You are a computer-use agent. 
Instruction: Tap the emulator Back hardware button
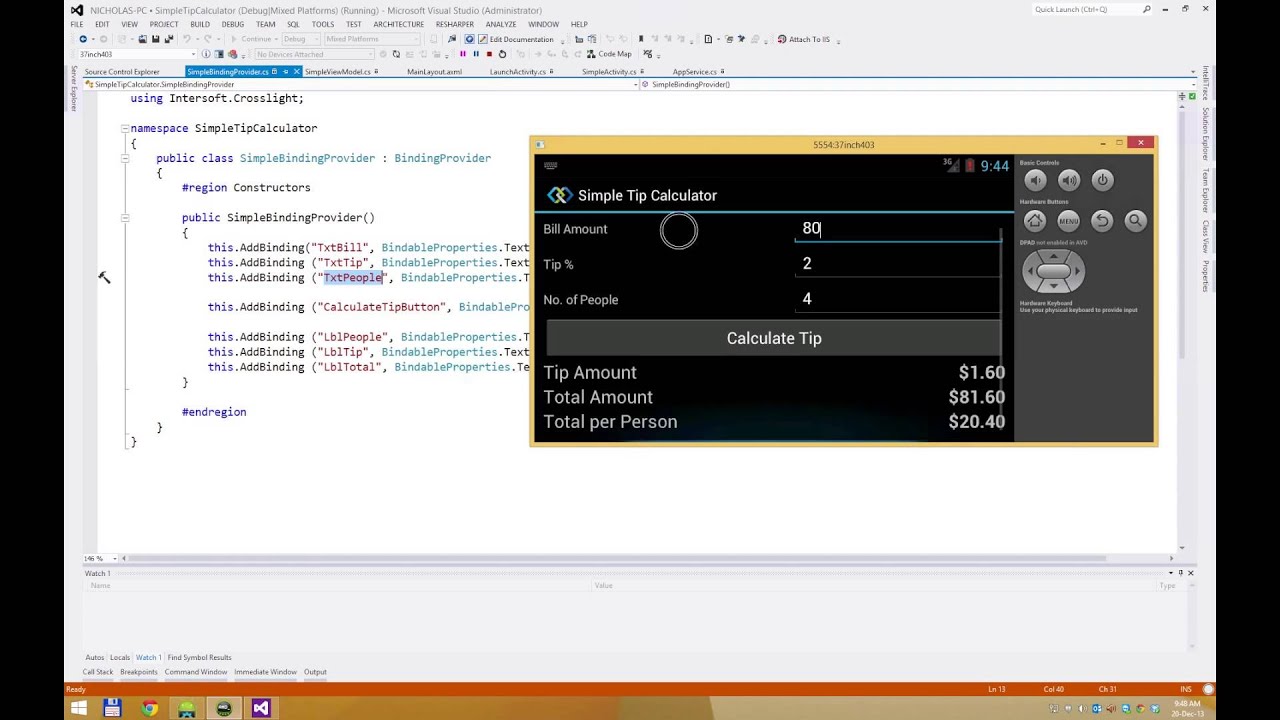coord(1102,221)
